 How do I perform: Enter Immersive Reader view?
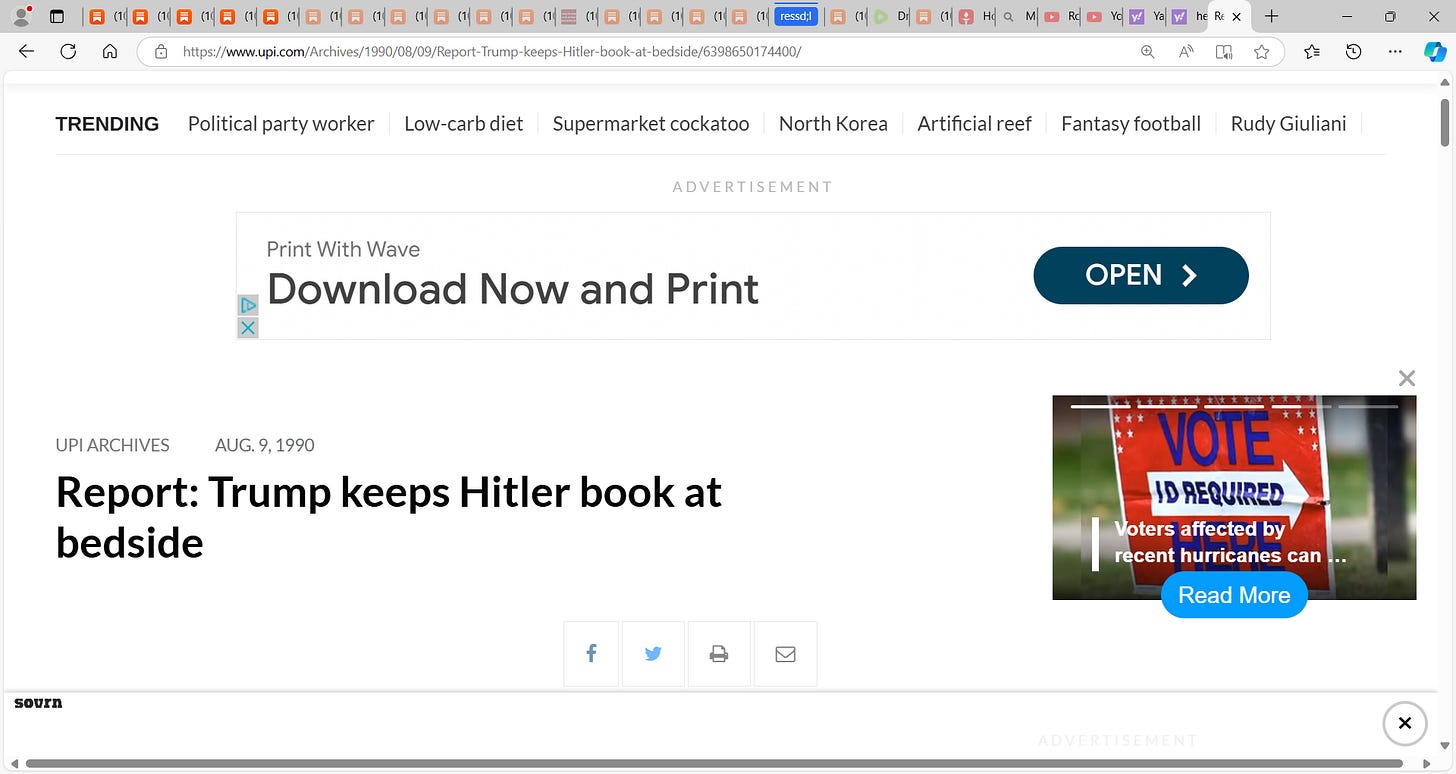click(x=1224, y=52)
